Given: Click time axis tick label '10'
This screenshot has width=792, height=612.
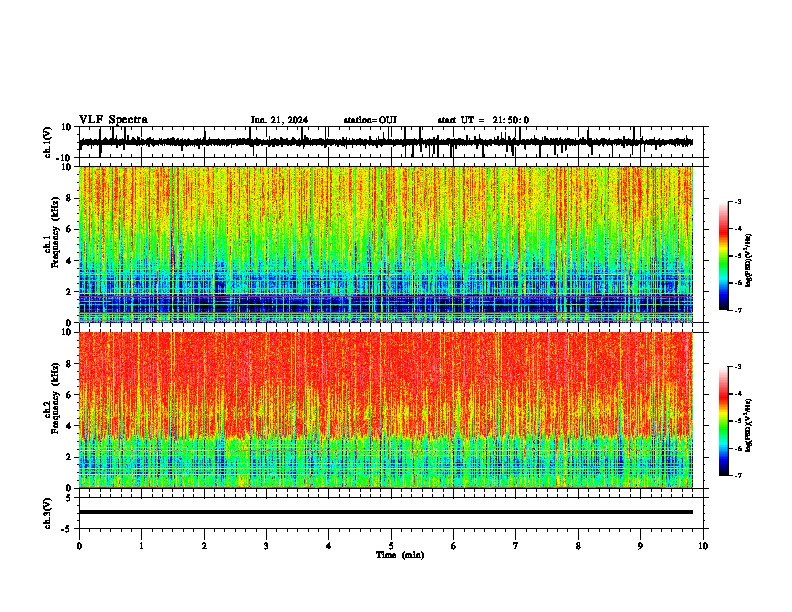Looking at the screenshot, I should (x=703, y=546).
